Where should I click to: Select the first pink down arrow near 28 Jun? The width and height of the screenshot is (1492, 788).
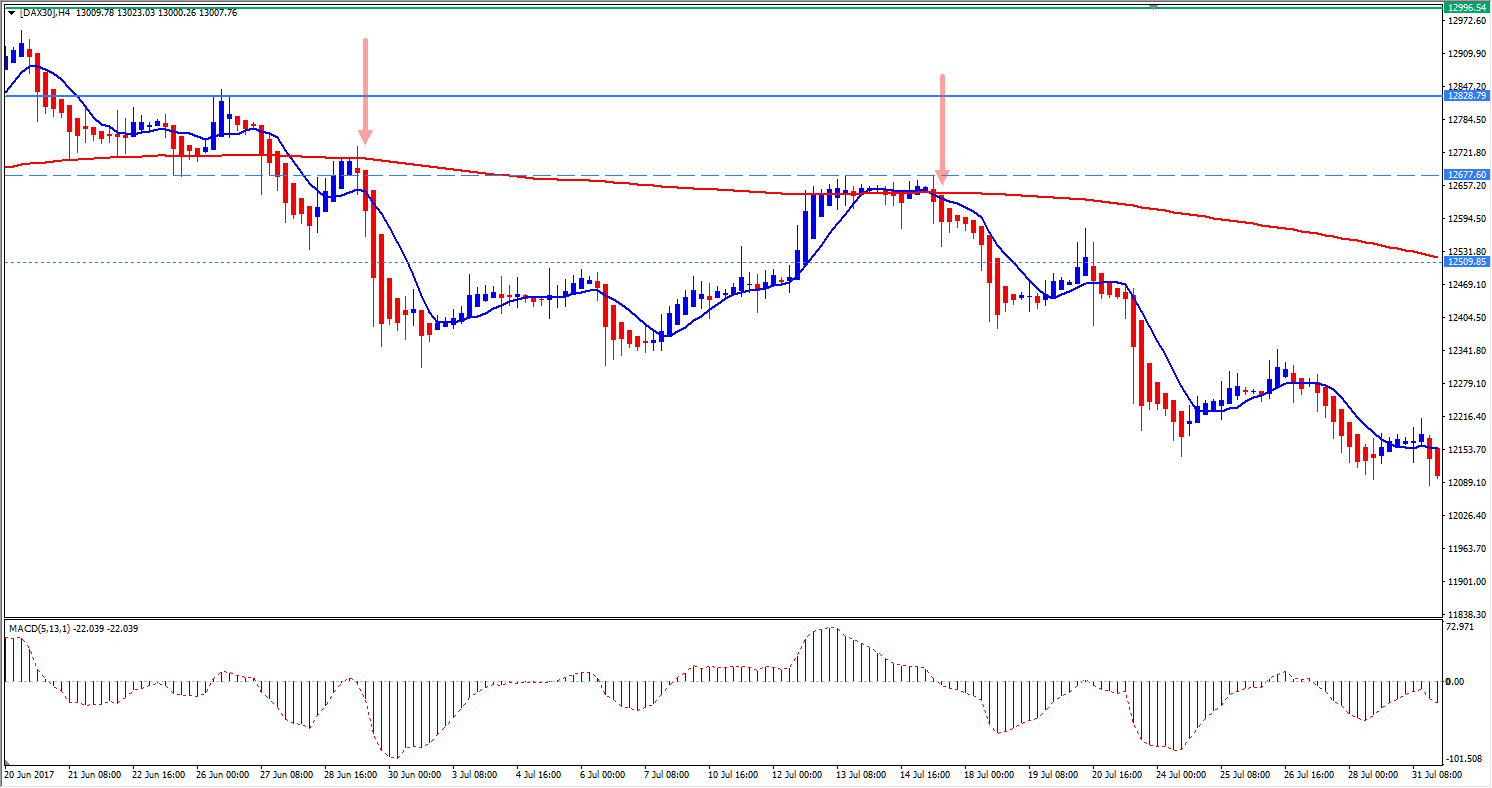366,90
